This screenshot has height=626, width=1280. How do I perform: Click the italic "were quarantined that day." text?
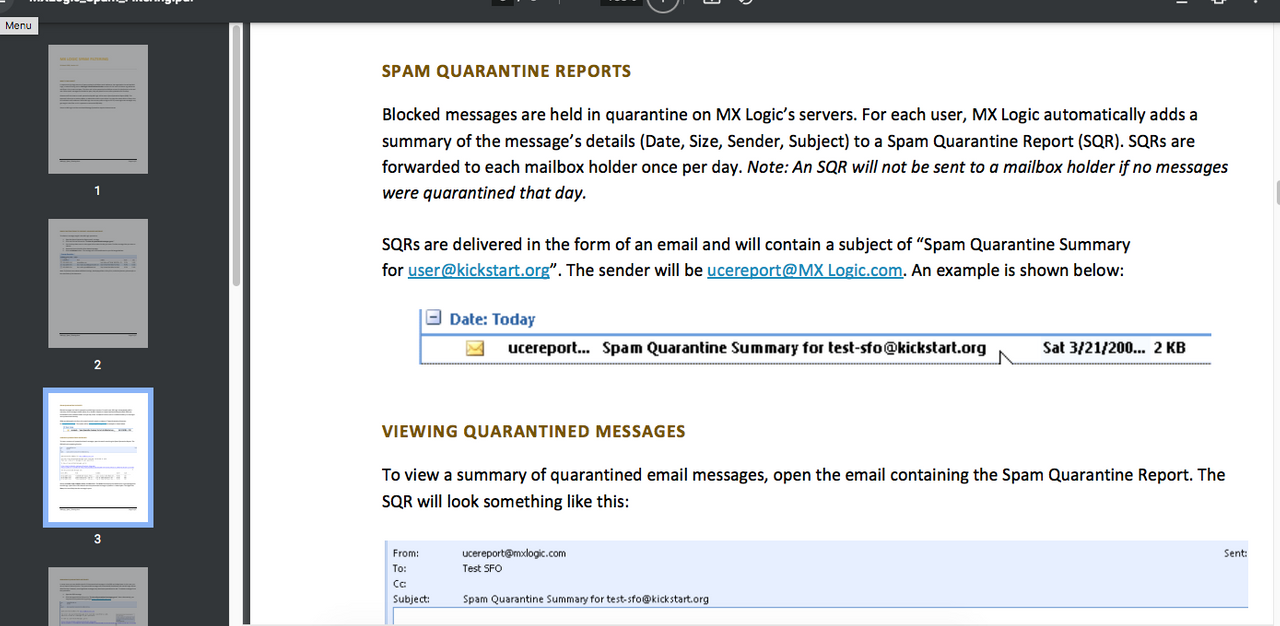[x=484, y=193]
